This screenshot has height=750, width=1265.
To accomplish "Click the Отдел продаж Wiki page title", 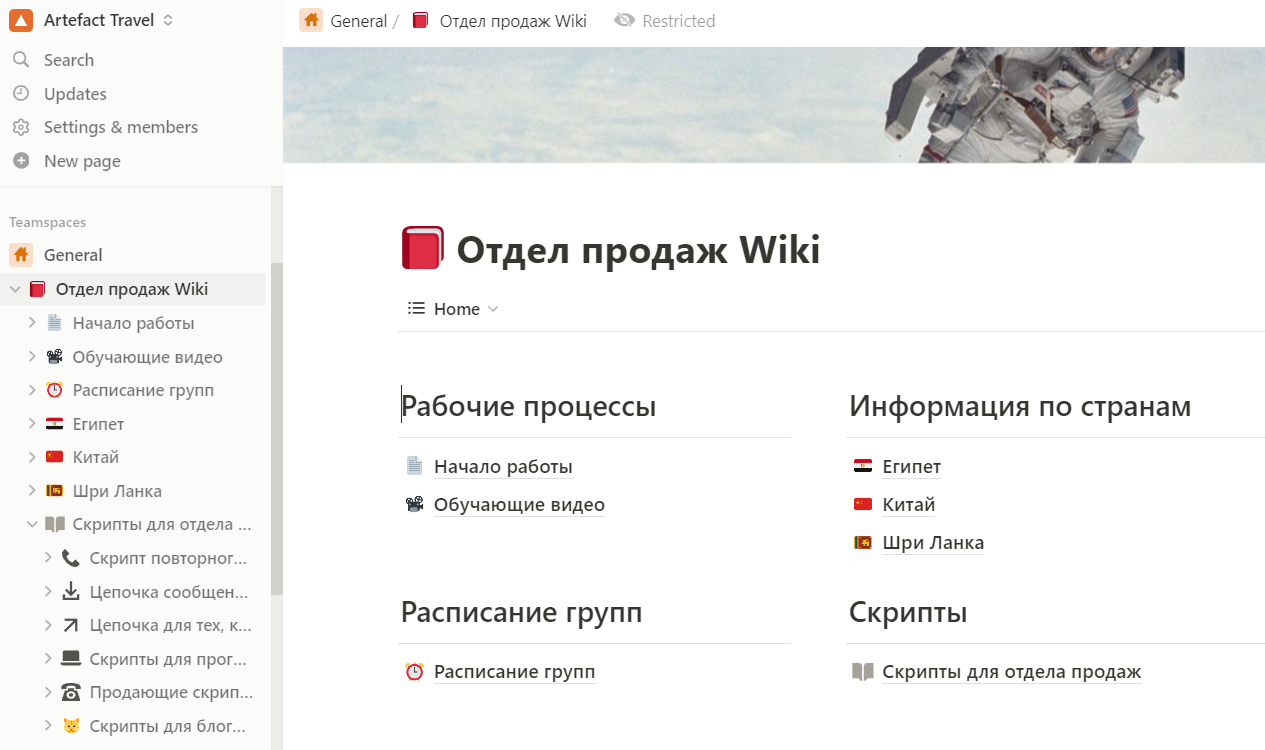I will (638, 249).
